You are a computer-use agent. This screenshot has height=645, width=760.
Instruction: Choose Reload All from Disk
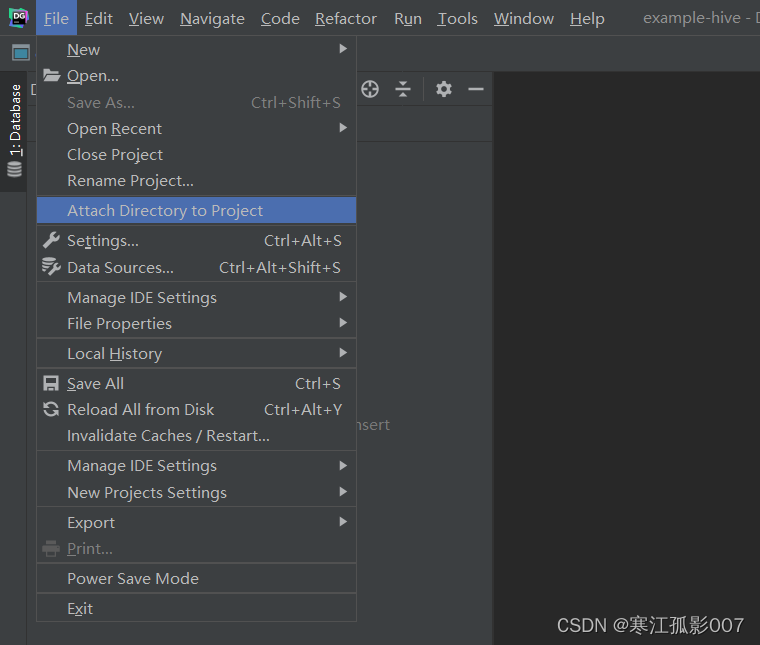pyautogui.click(x=196, y=409)
